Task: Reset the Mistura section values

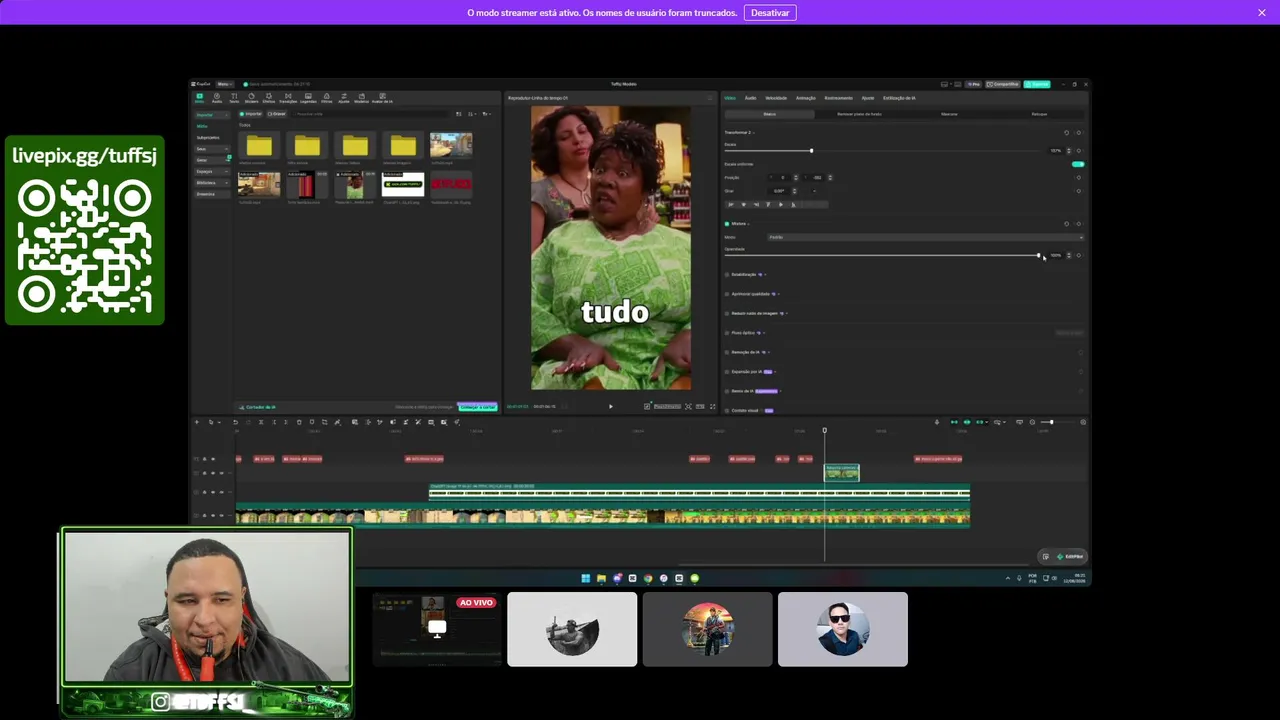Action: coord(1066,224)
